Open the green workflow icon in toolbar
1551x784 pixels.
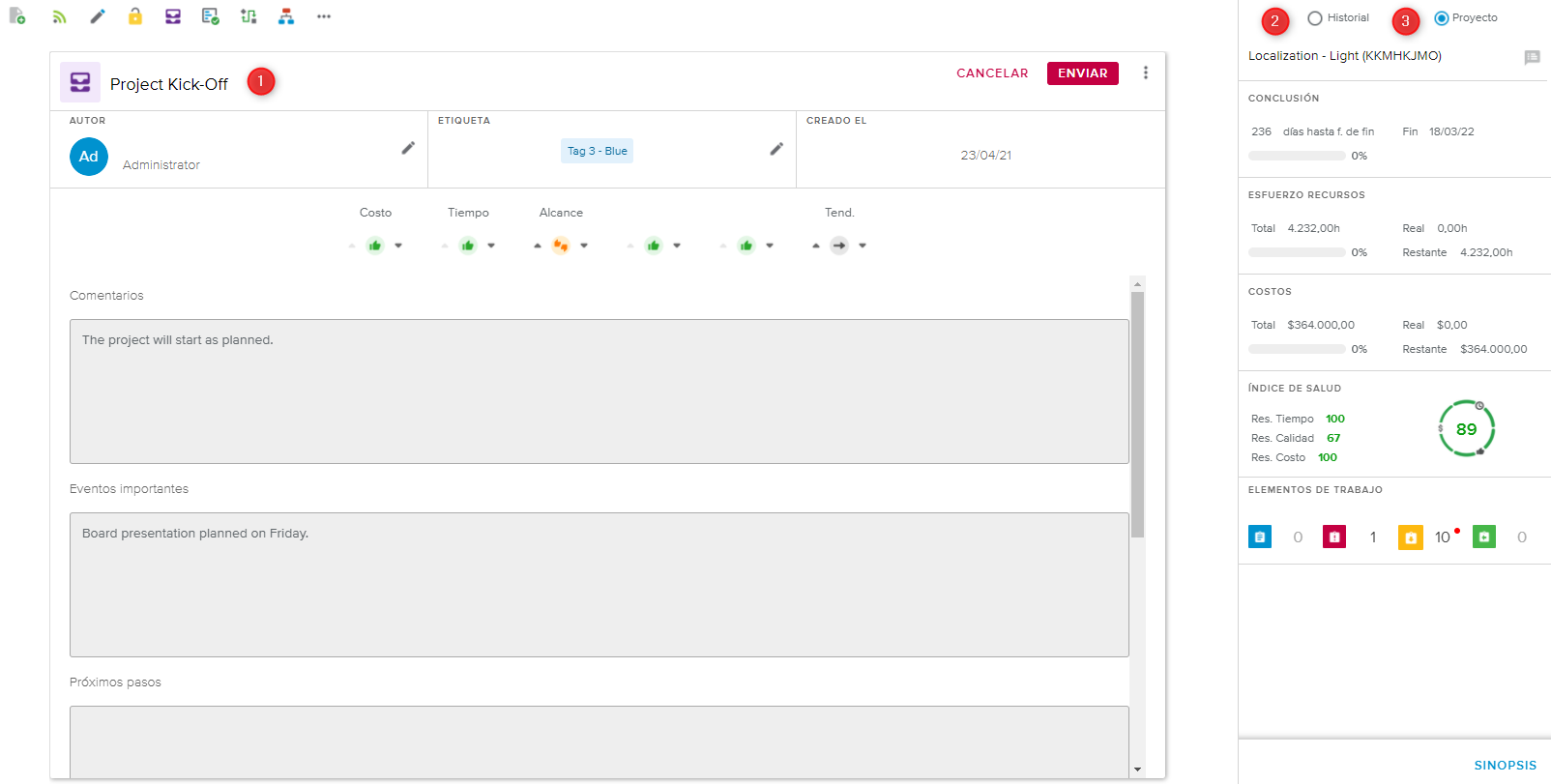tap(249, 16)
